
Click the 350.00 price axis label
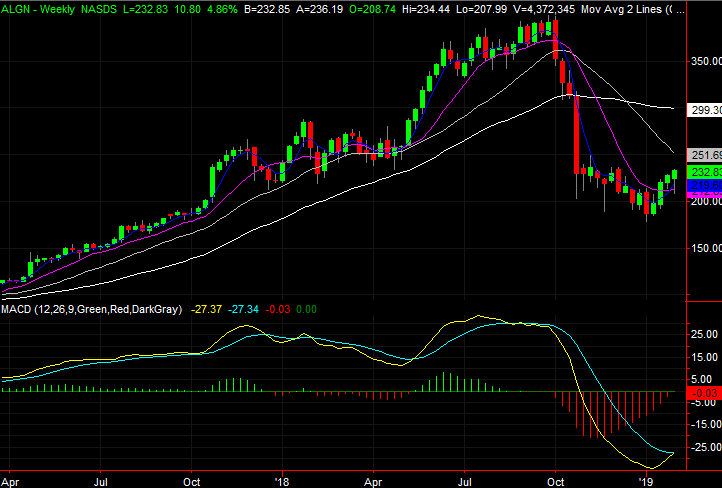pos(705,61)
